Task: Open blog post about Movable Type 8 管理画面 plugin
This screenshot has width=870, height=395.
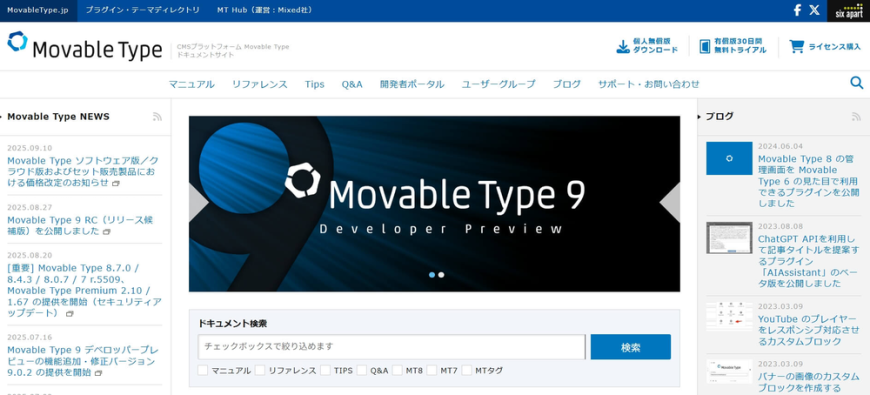Action: [807, 181]
